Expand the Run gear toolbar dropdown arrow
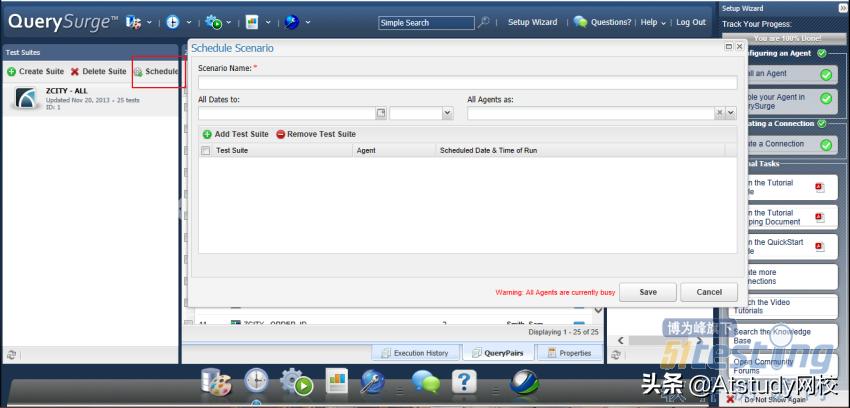850x408 pixels. click(x=228, y=23)
